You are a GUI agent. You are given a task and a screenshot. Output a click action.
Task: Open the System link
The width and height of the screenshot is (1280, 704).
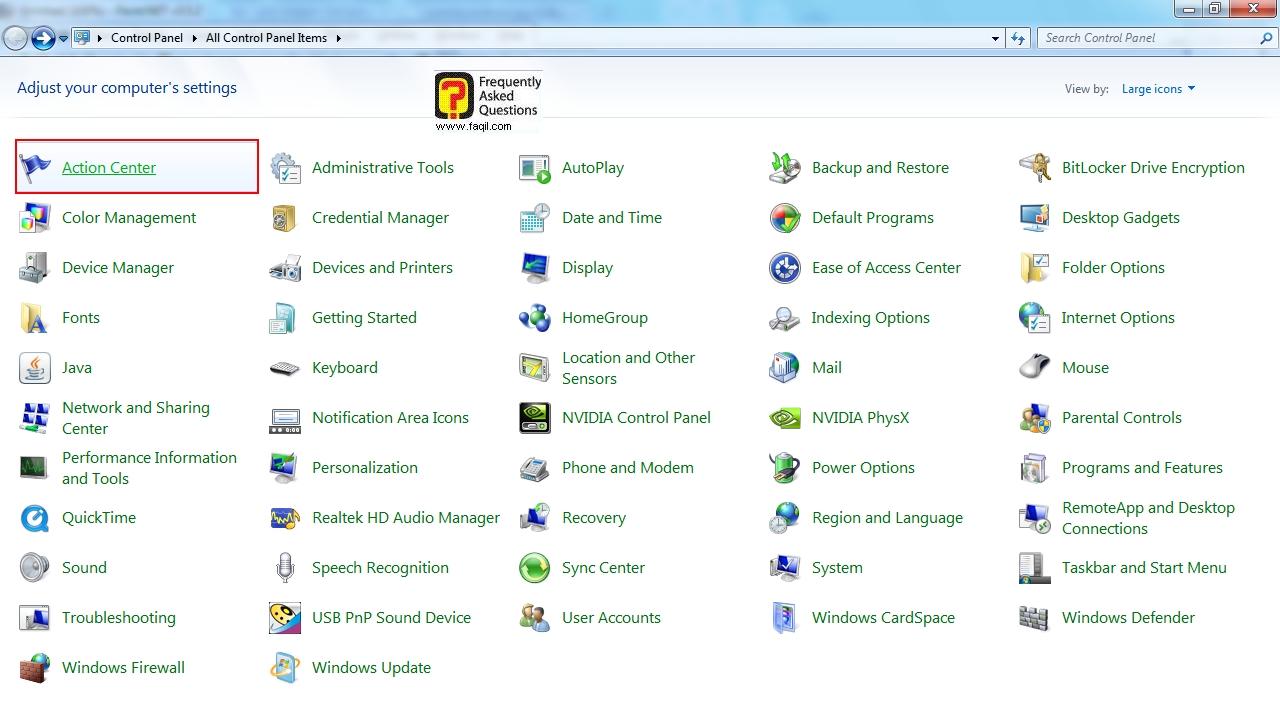point(837,568)
